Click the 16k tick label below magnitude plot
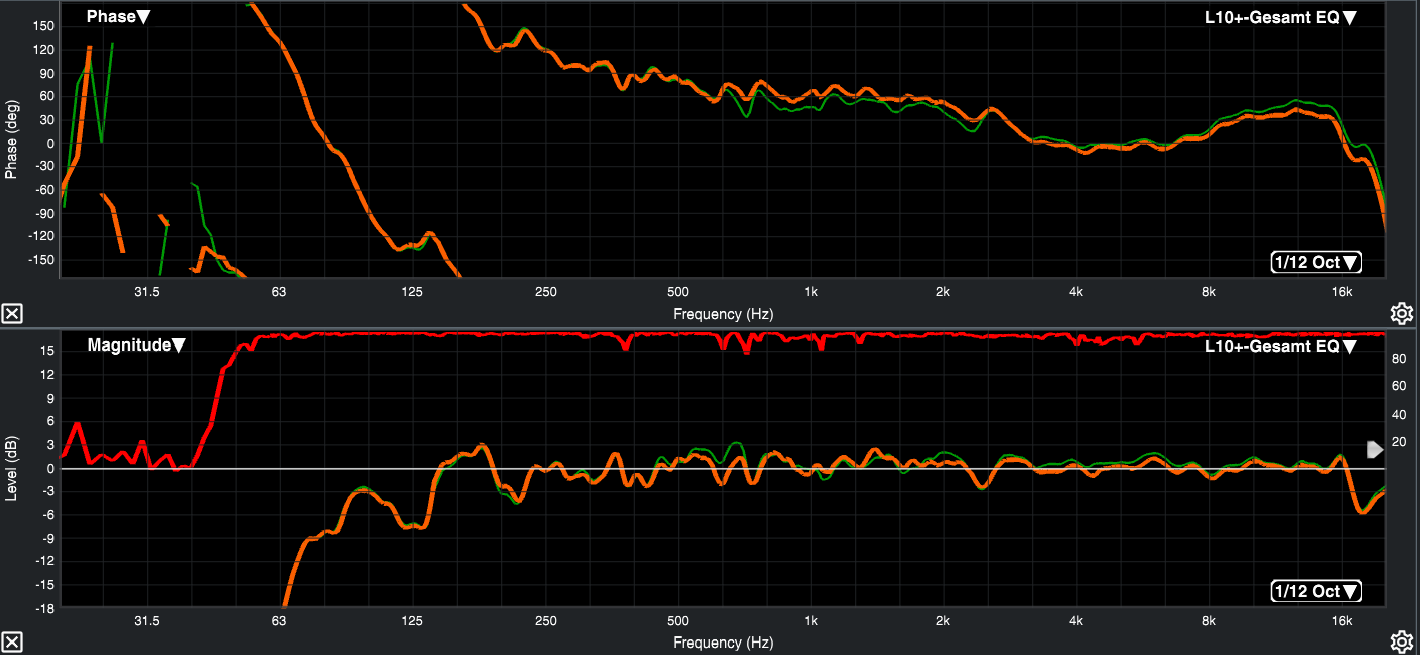1420x655 pixels. tap(1342, 621)
